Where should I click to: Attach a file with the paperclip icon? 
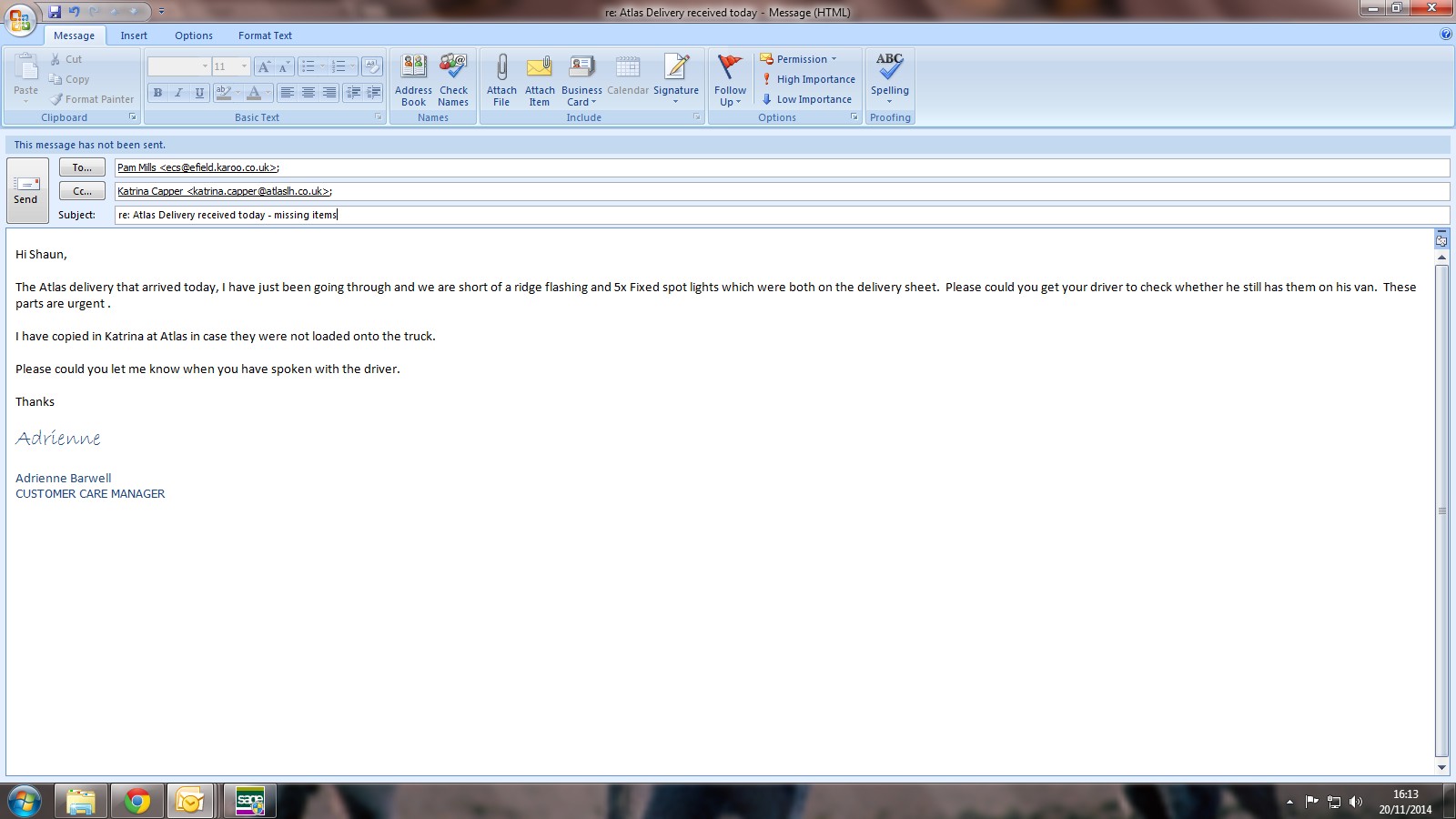pyautogui.click(x=501, y=80)
